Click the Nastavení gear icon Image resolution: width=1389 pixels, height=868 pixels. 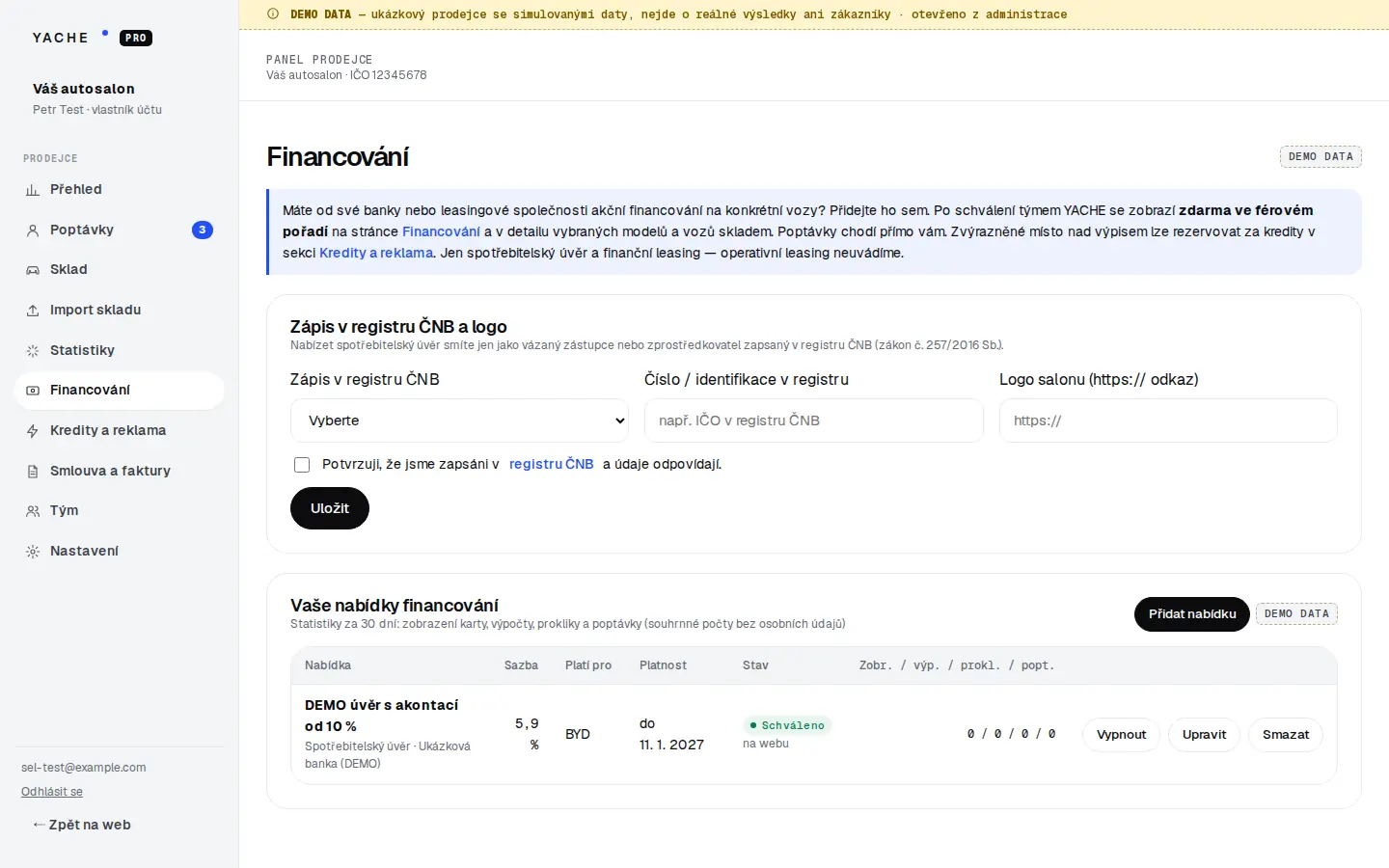(x=33, y=552)
